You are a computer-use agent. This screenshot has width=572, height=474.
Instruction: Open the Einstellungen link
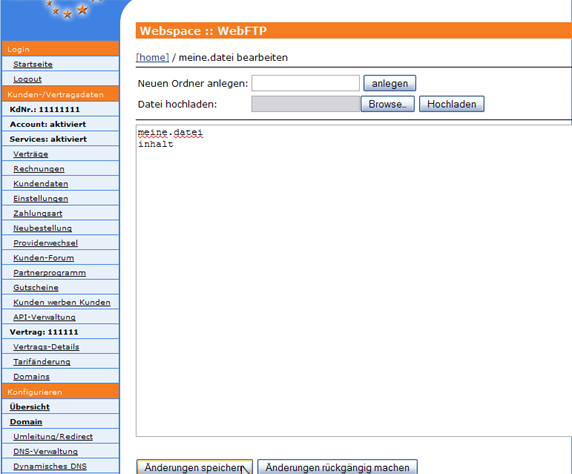[40, 199]
